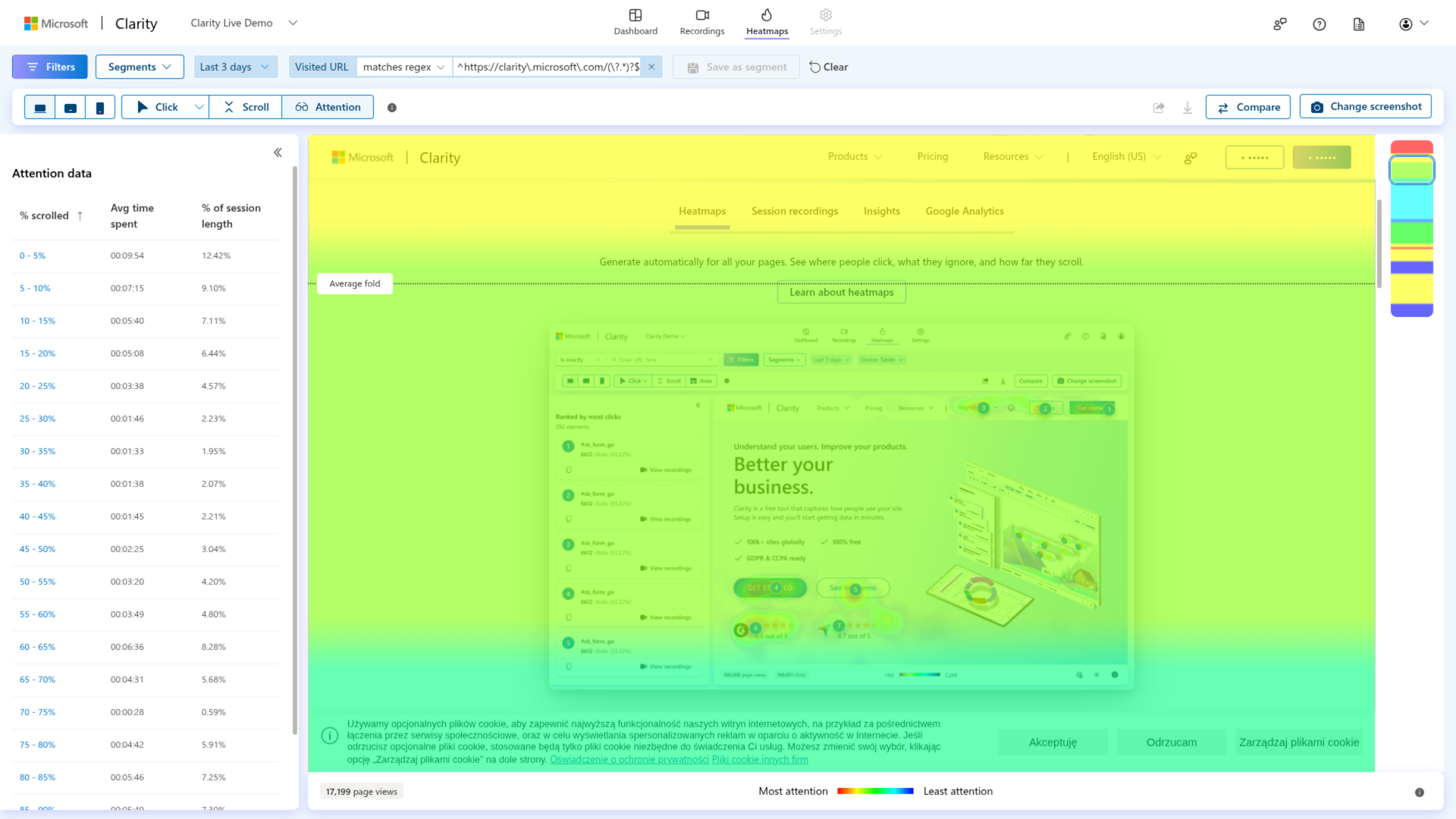
Task: Open the Segments dropdown
Action: (140, 67)
